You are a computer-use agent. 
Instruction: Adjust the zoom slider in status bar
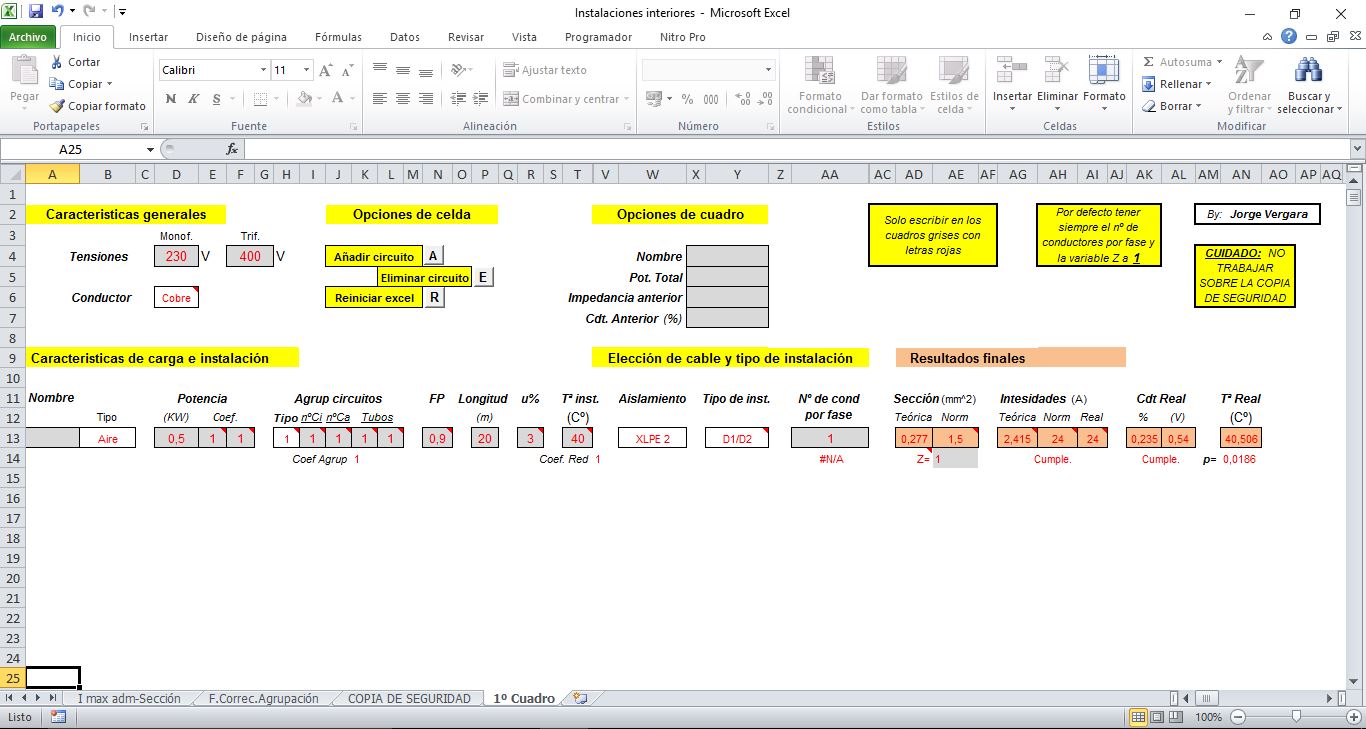(1296, 717)
